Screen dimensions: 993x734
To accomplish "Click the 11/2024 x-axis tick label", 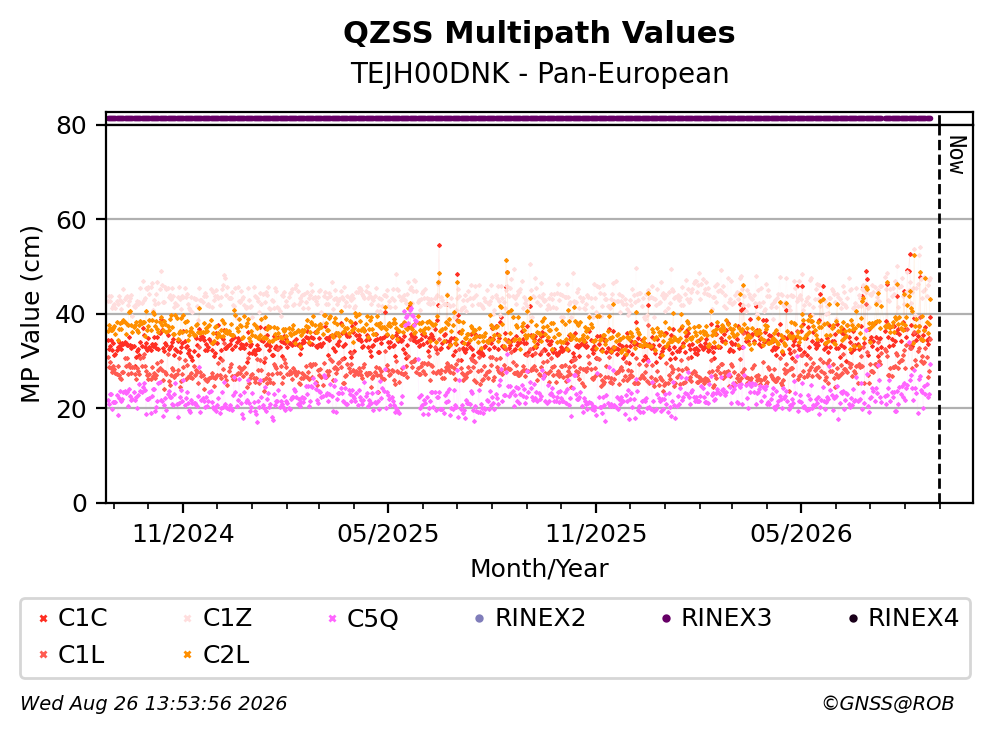I will point(183,534).
